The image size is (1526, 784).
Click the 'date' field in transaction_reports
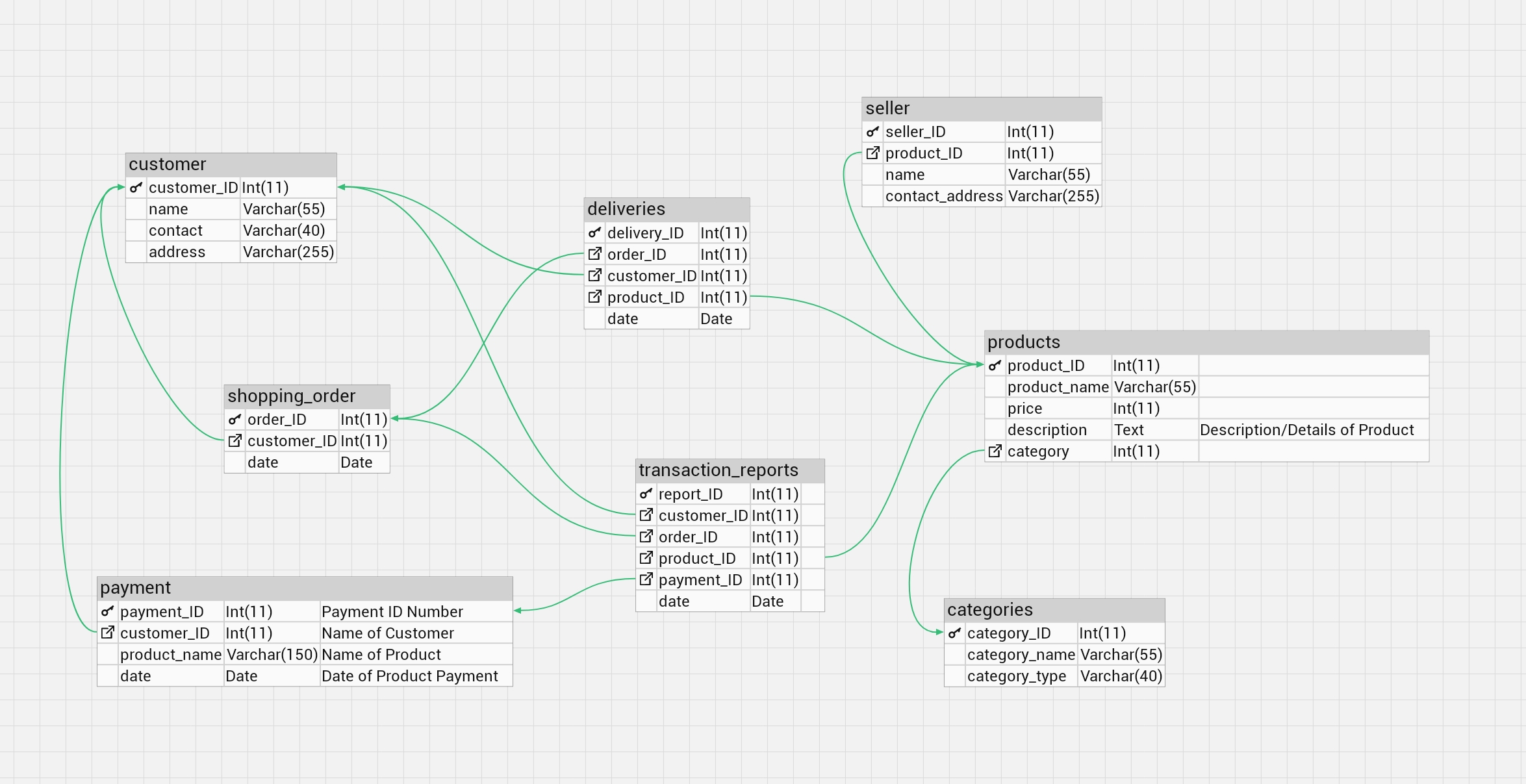click(x=674, y=601)
